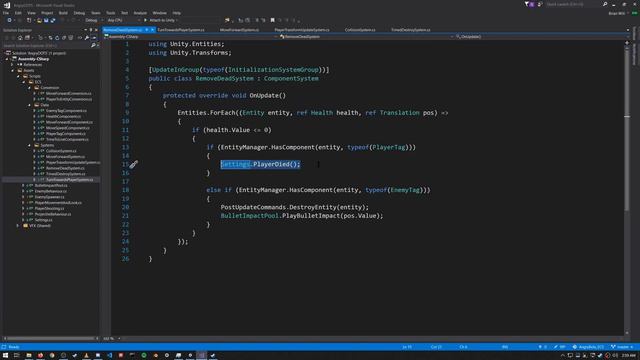Select BulletImpactPool.cs in Solution Explorer
640x360 pixels.
[51, 185]
